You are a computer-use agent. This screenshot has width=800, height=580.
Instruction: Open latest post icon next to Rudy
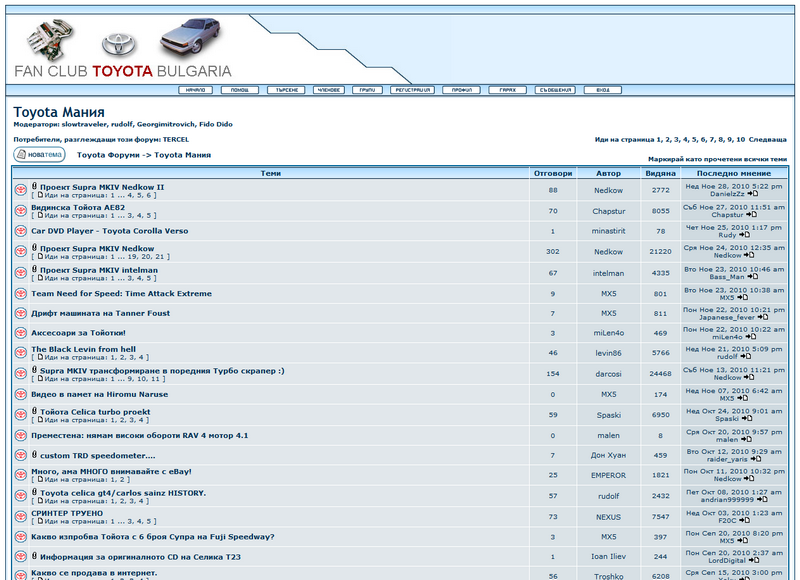744,235
